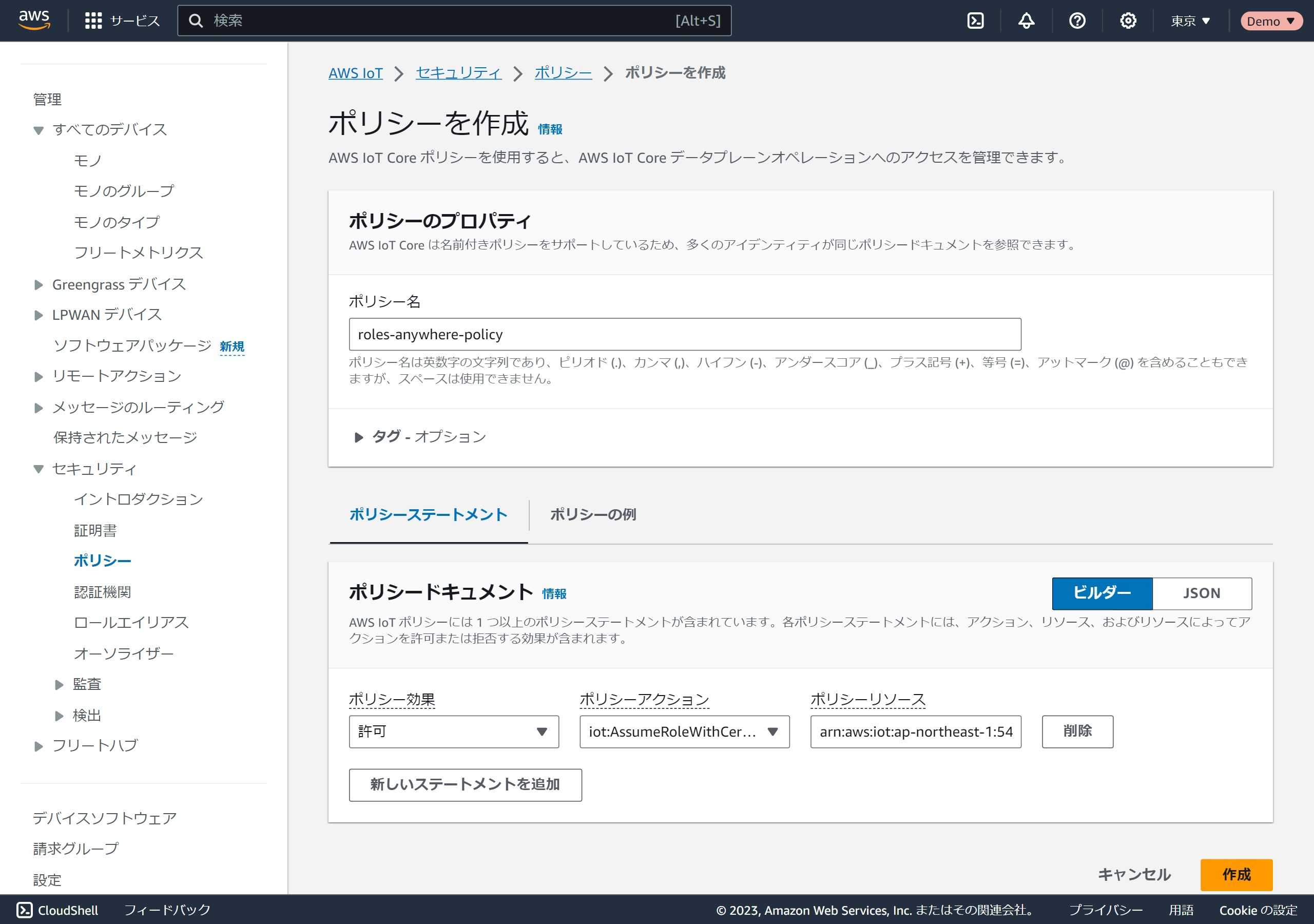1314x924 pixels.
Task: Expand the タグ - オプション section
Action: click(419, 437)
